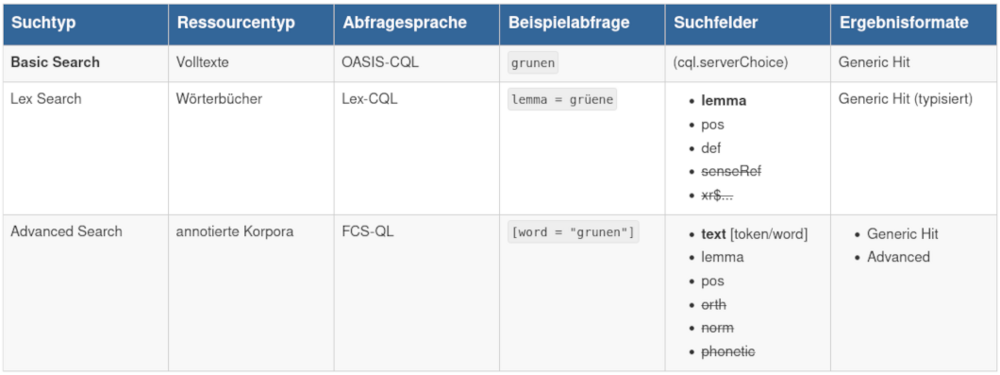
Task: Click the Beispielabfrage column header
Action: click(569, 23)
